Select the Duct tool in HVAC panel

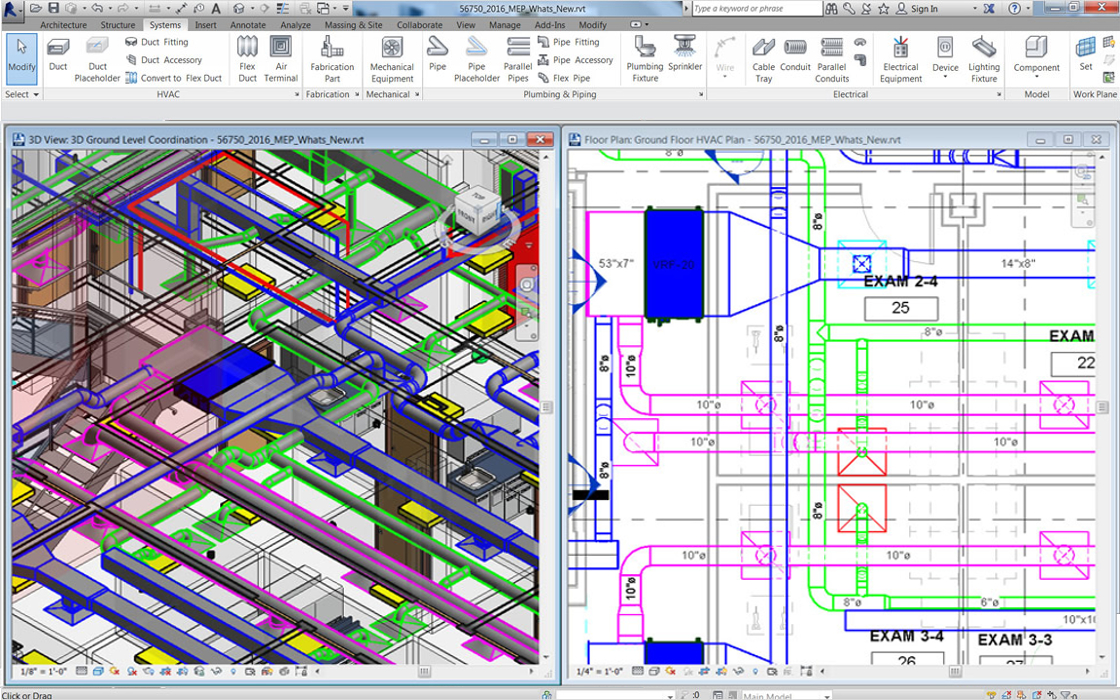click(x=58, y=54)
